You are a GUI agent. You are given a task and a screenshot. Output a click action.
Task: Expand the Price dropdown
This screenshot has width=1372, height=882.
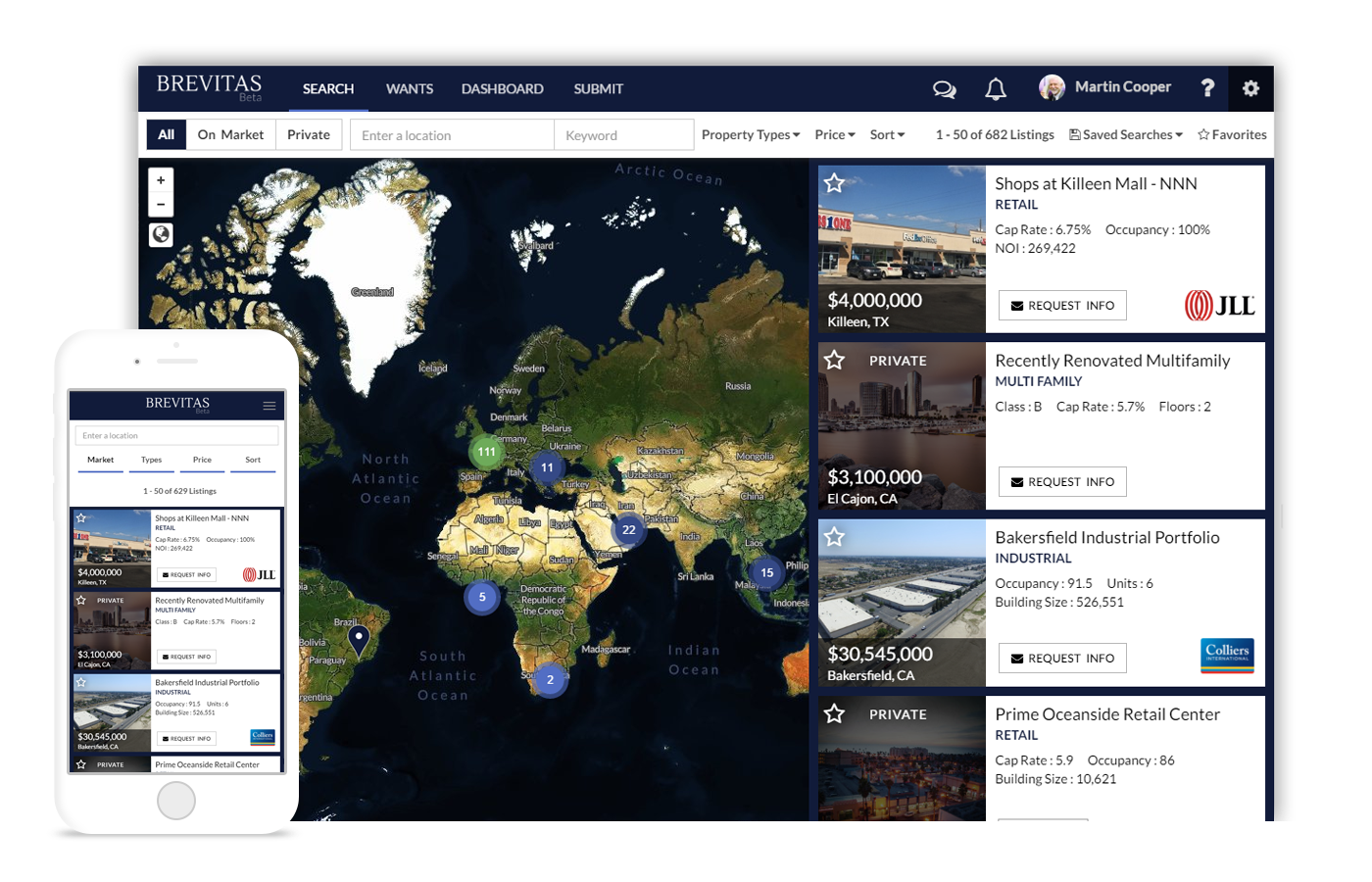(835, 134)
